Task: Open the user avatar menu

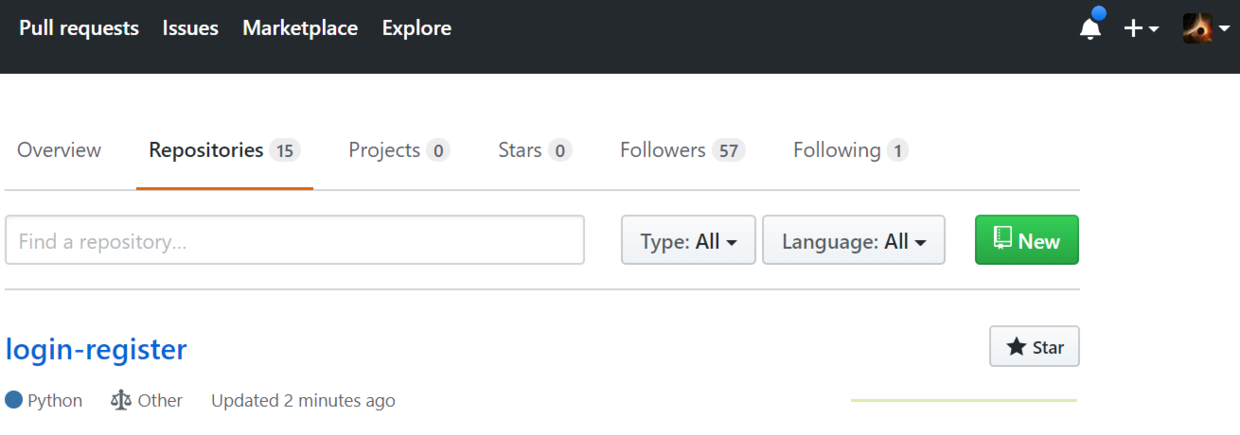Action: [x=1205, y=29]
